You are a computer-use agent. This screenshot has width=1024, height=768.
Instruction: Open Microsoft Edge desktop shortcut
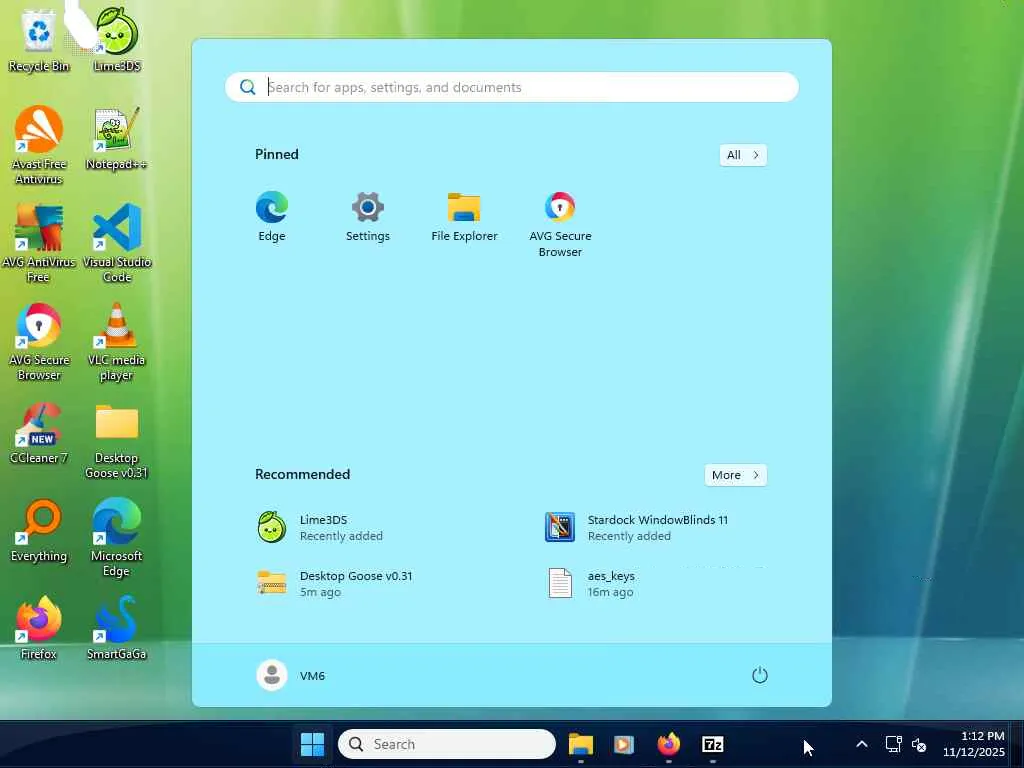[116, 537]
